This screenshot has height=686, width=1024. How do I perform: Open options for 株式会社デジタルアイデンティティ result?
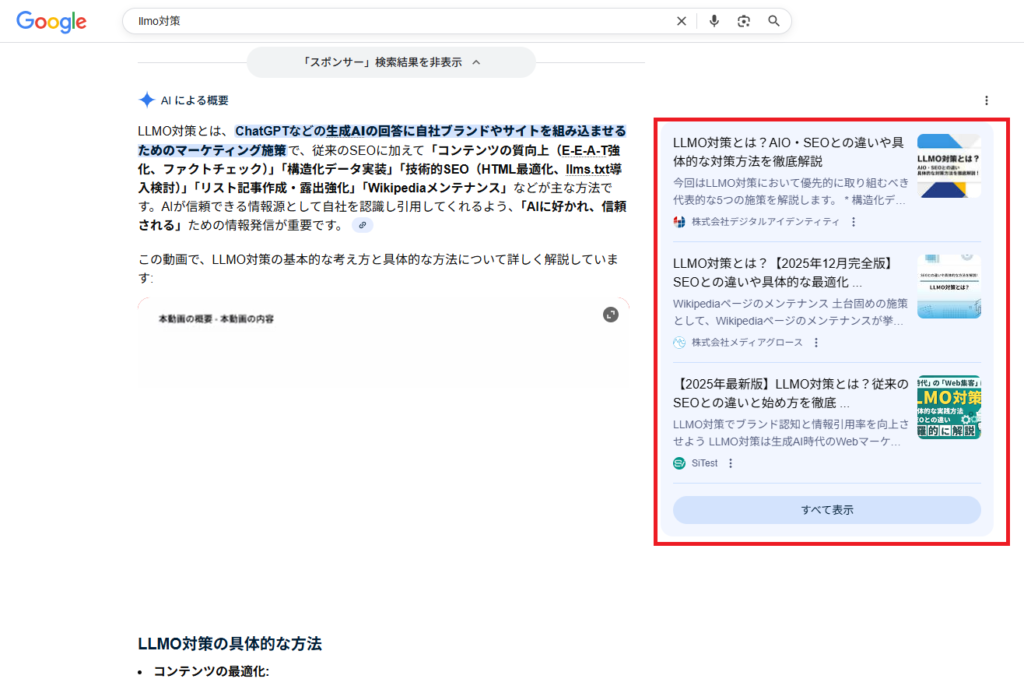(853, 222)
